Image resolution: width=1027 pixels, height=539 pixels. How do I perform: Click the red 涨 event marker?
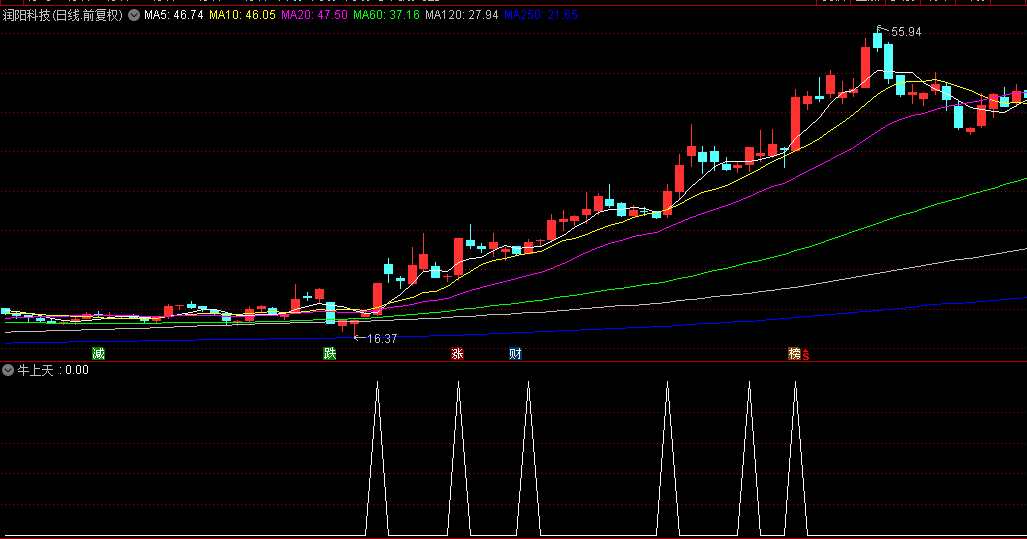(457, 354)
